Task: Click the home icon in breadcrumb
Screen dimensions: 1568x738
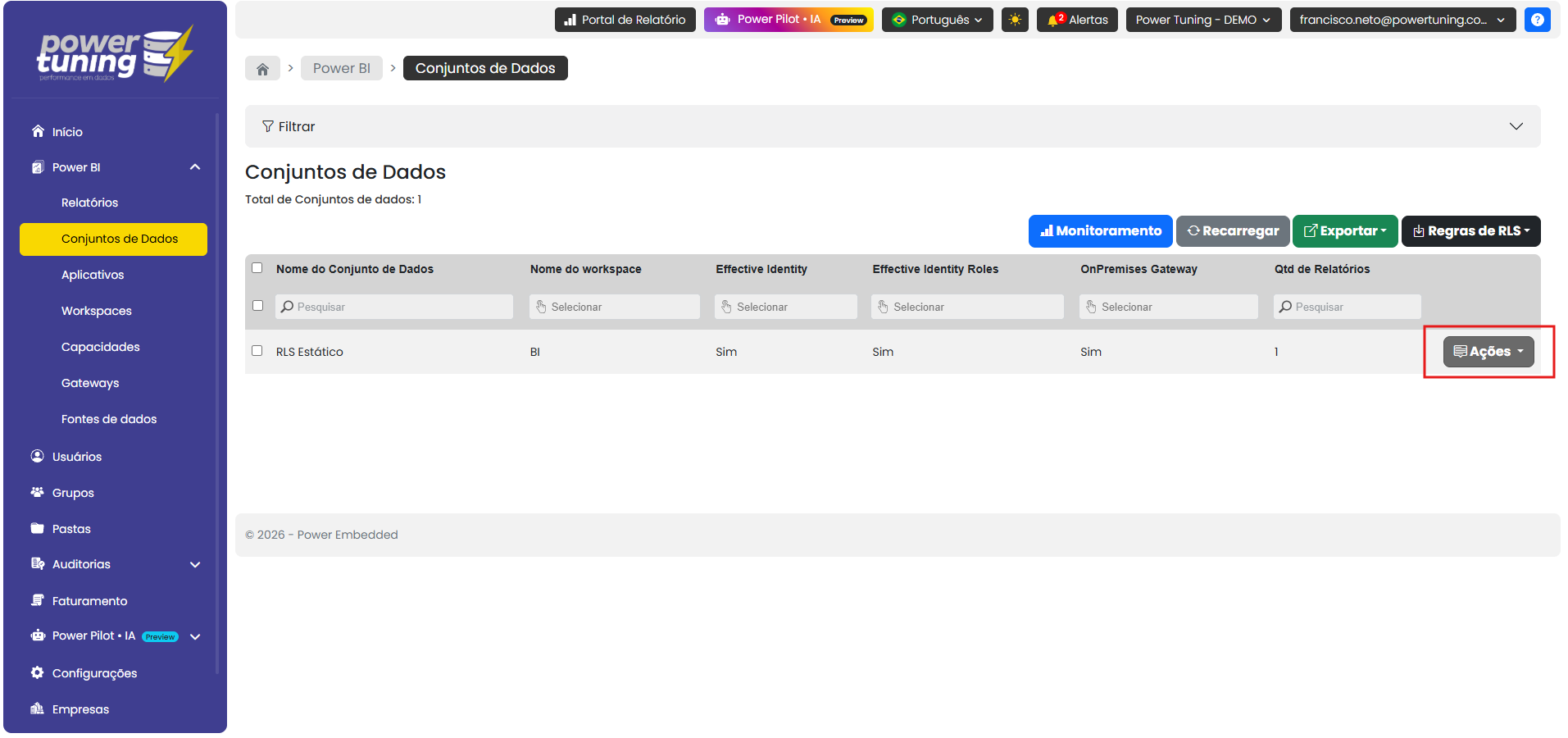Action: coord(262,69)
